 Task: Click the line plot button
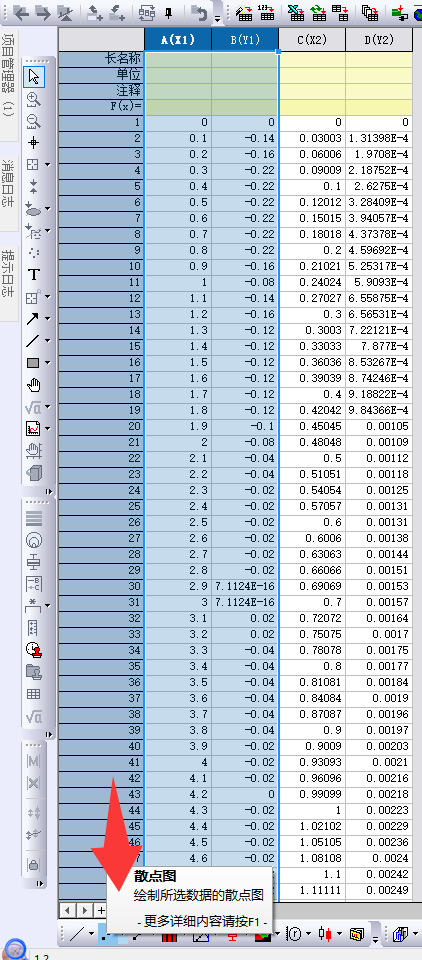point(77,934)
